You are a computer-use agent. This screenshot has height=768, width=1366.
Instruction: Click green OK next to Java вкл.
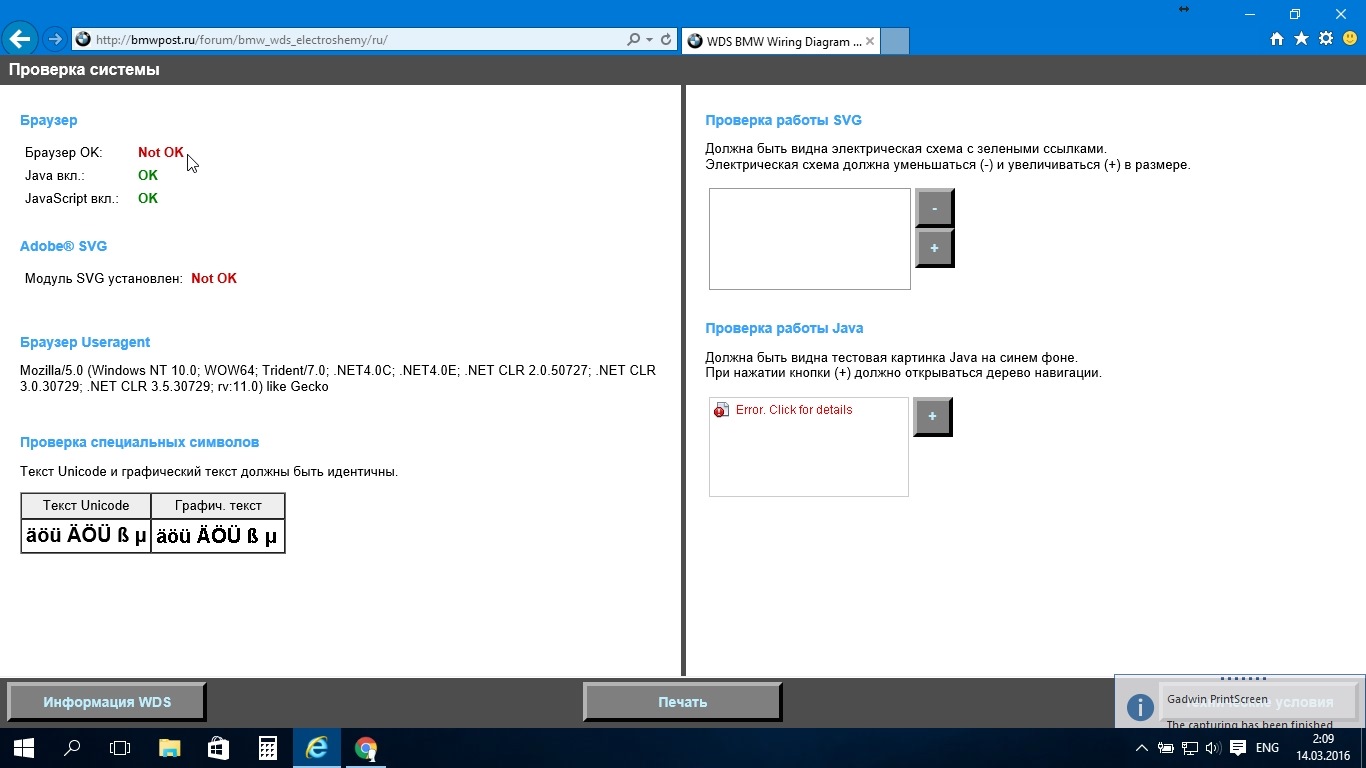148,176
